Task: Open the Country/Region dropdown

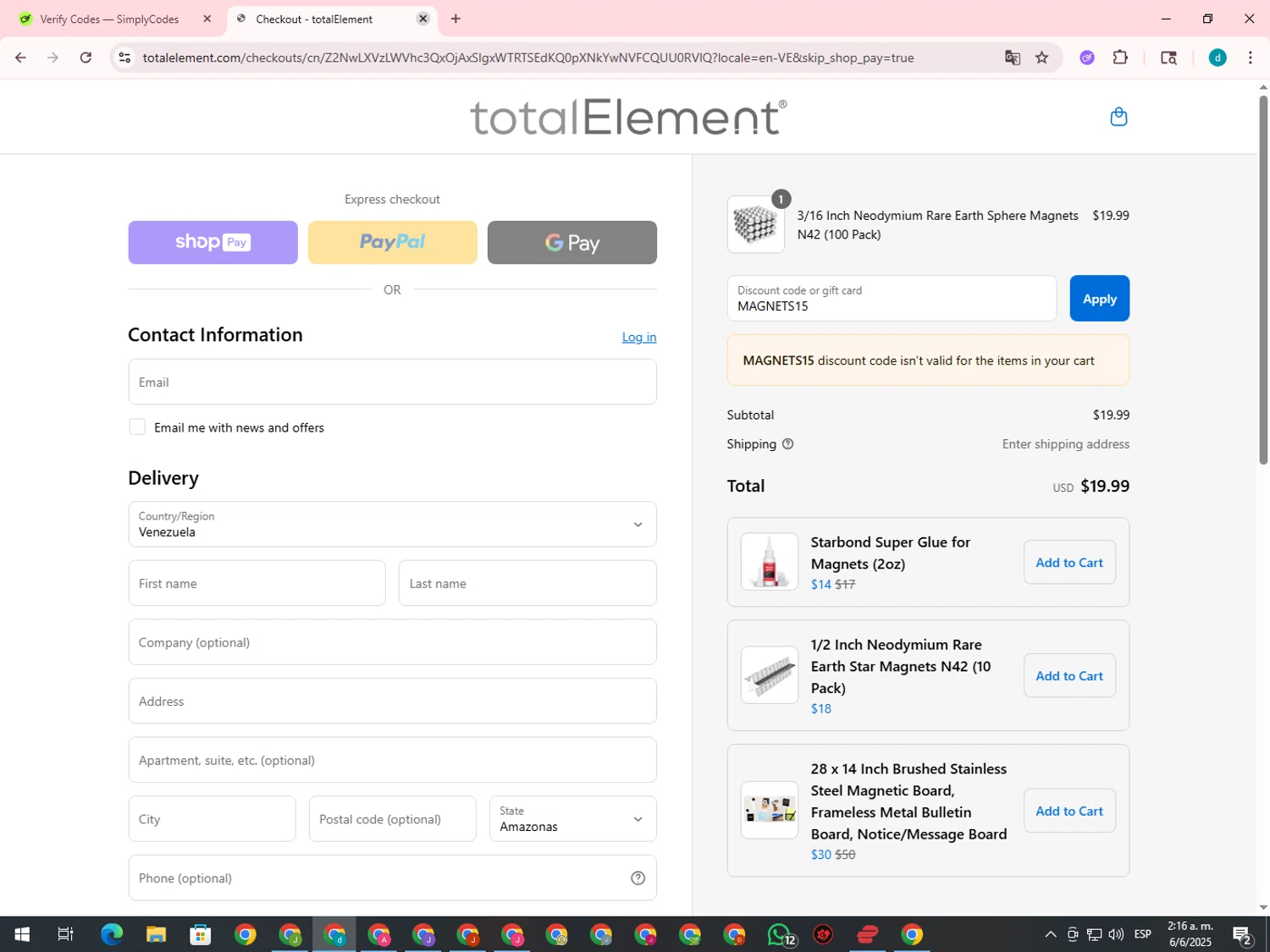Action: [392, 524]
